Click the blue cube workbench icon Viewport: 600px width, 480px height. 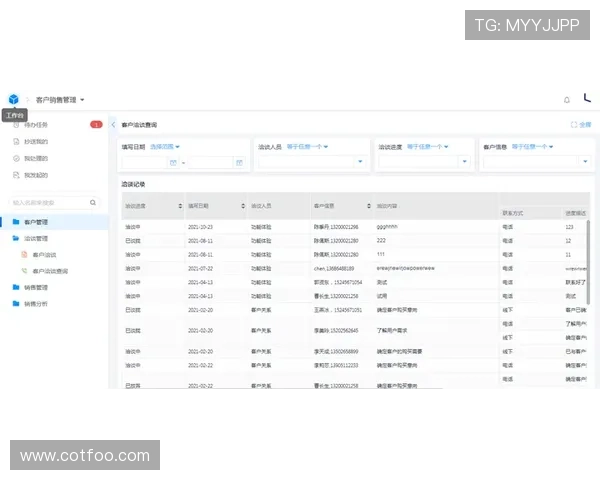(x=13, y=99)
